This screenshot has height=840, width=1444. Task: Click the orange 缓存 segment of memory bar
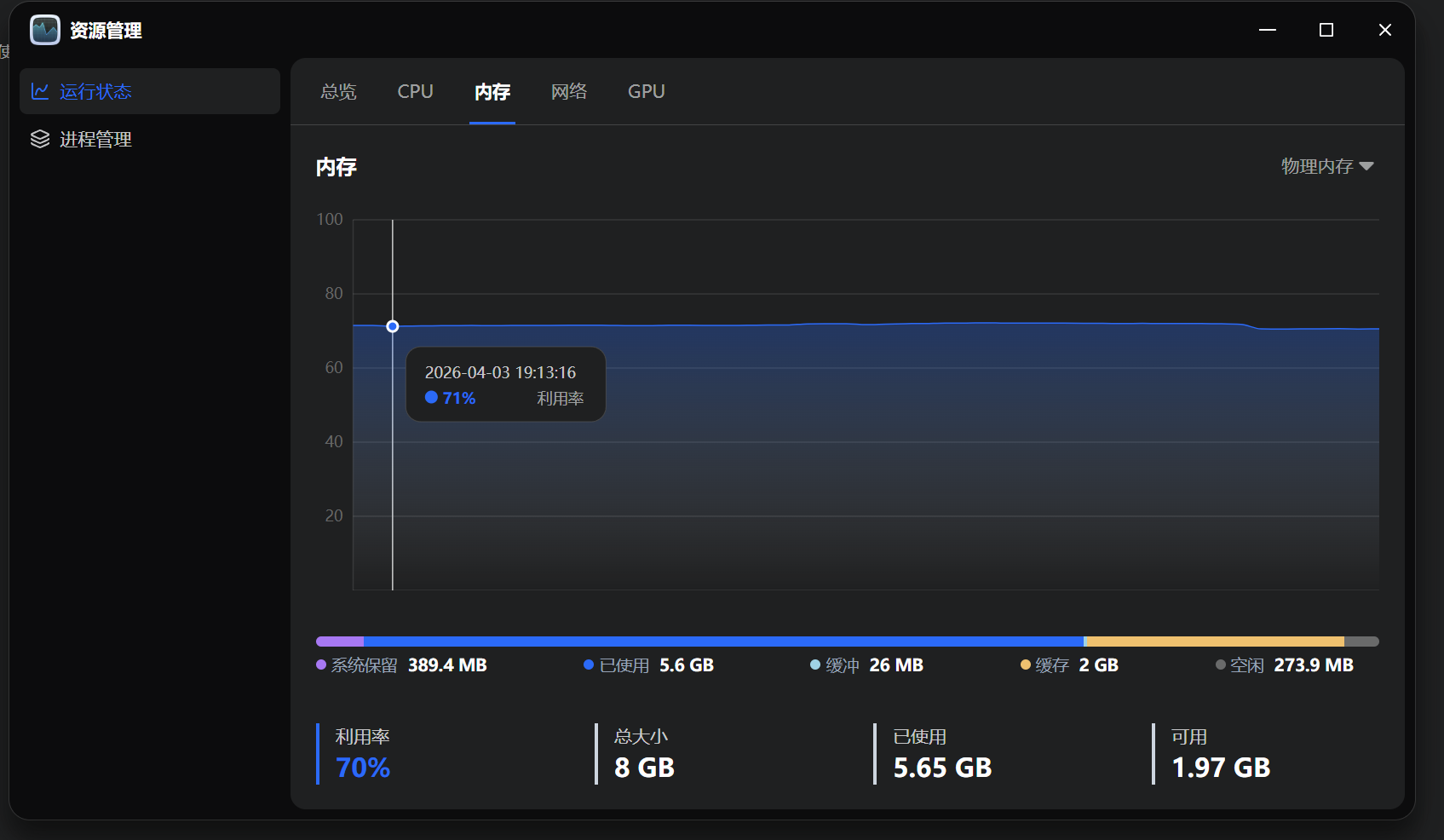(1213, 642)
